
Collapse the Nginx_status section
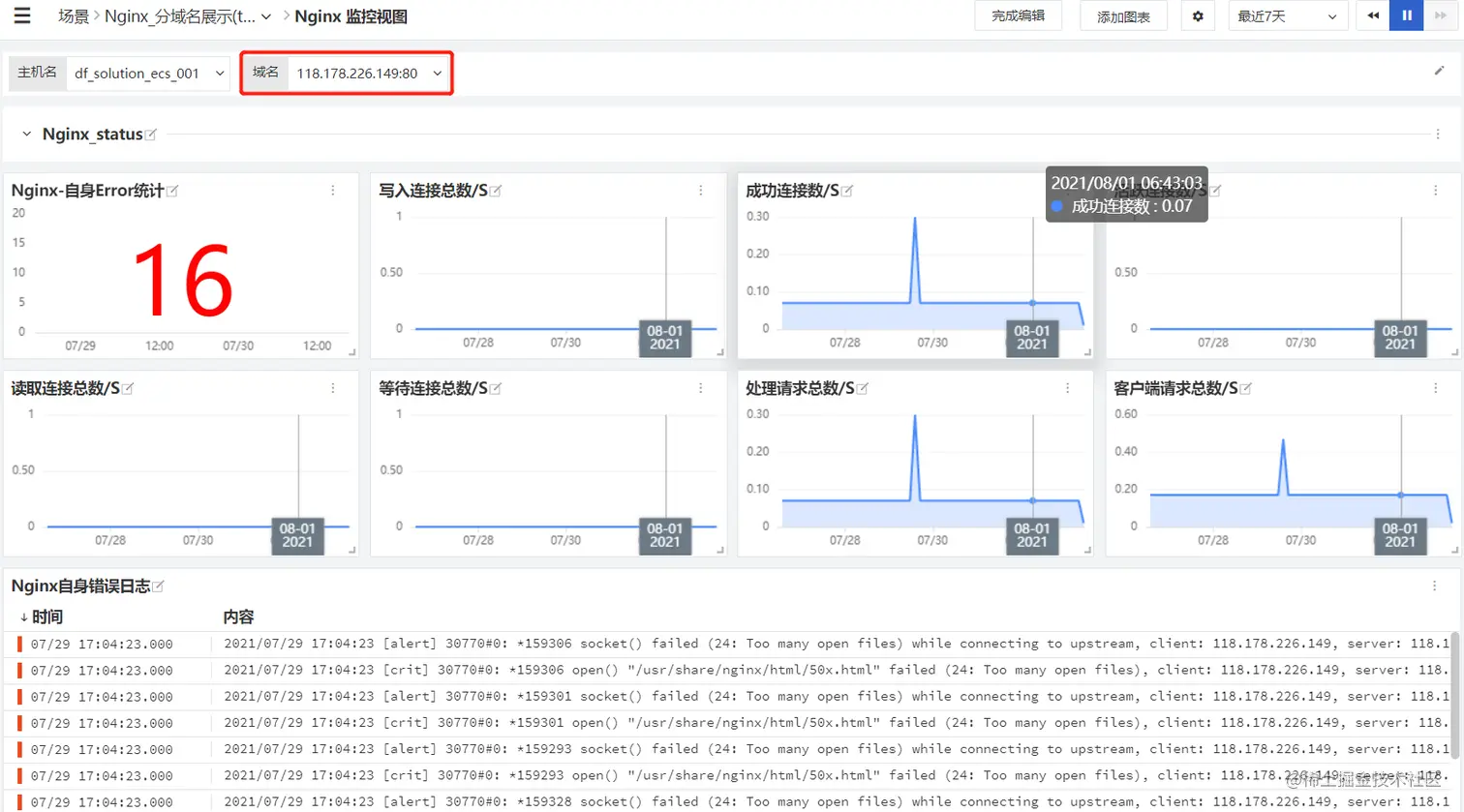(x=26, y=135)
